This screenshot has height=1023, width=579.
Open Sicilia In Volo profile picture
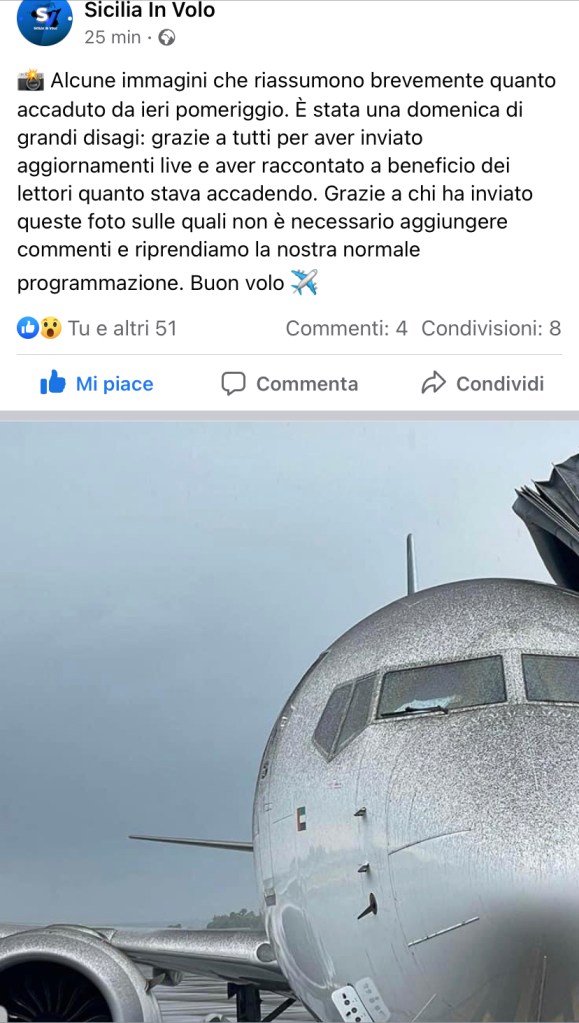44,22
